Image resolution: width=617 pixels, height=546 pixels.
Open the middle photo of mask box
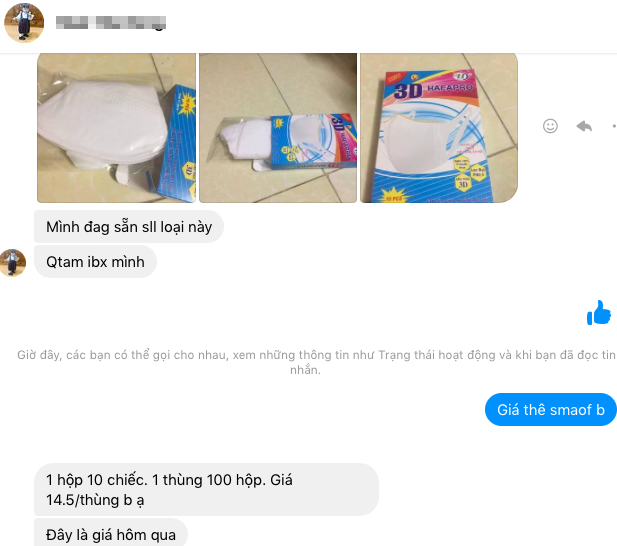click(x=278, y=128)
